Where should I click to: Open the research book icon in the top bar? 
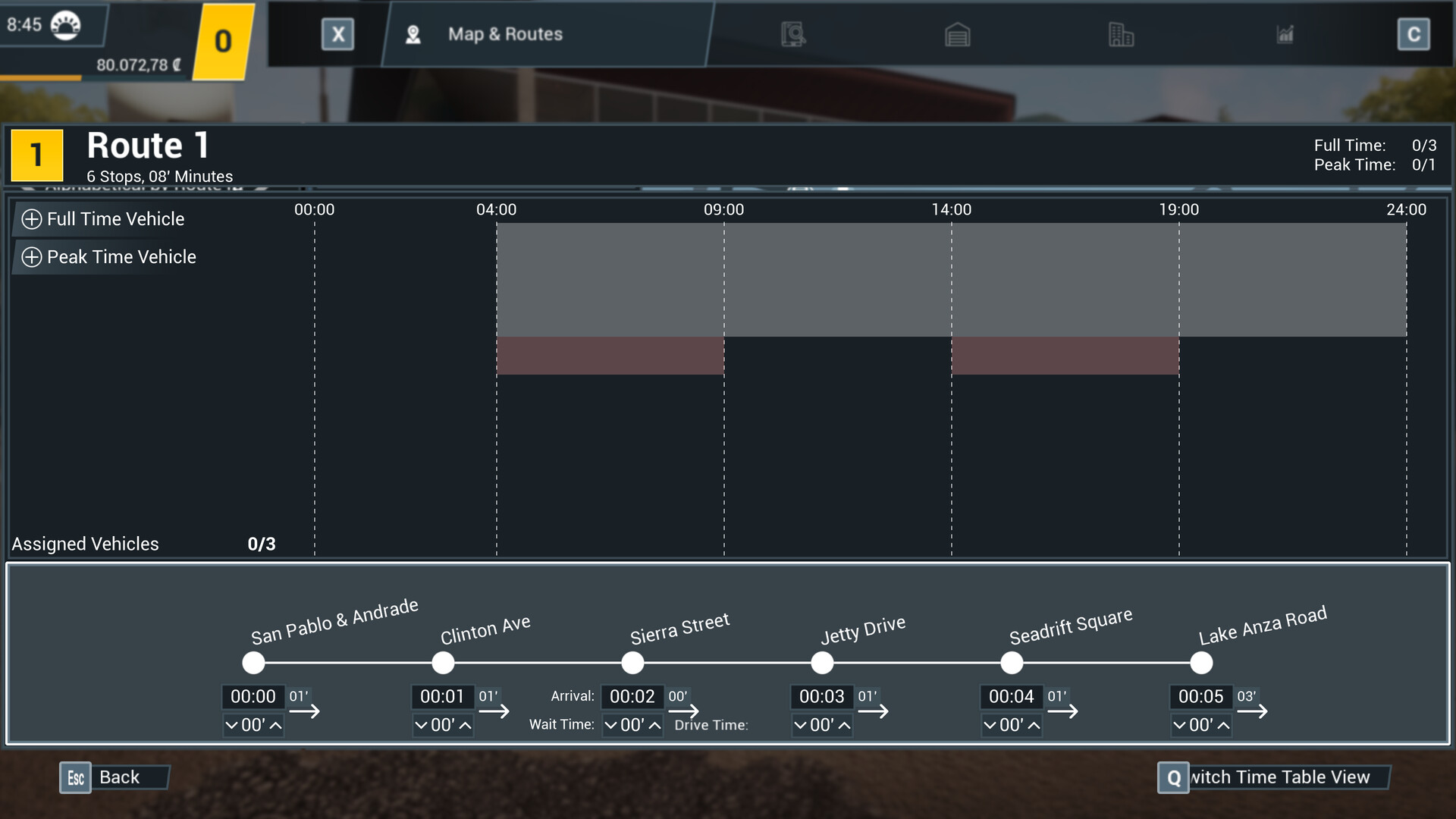coord(792,34)
